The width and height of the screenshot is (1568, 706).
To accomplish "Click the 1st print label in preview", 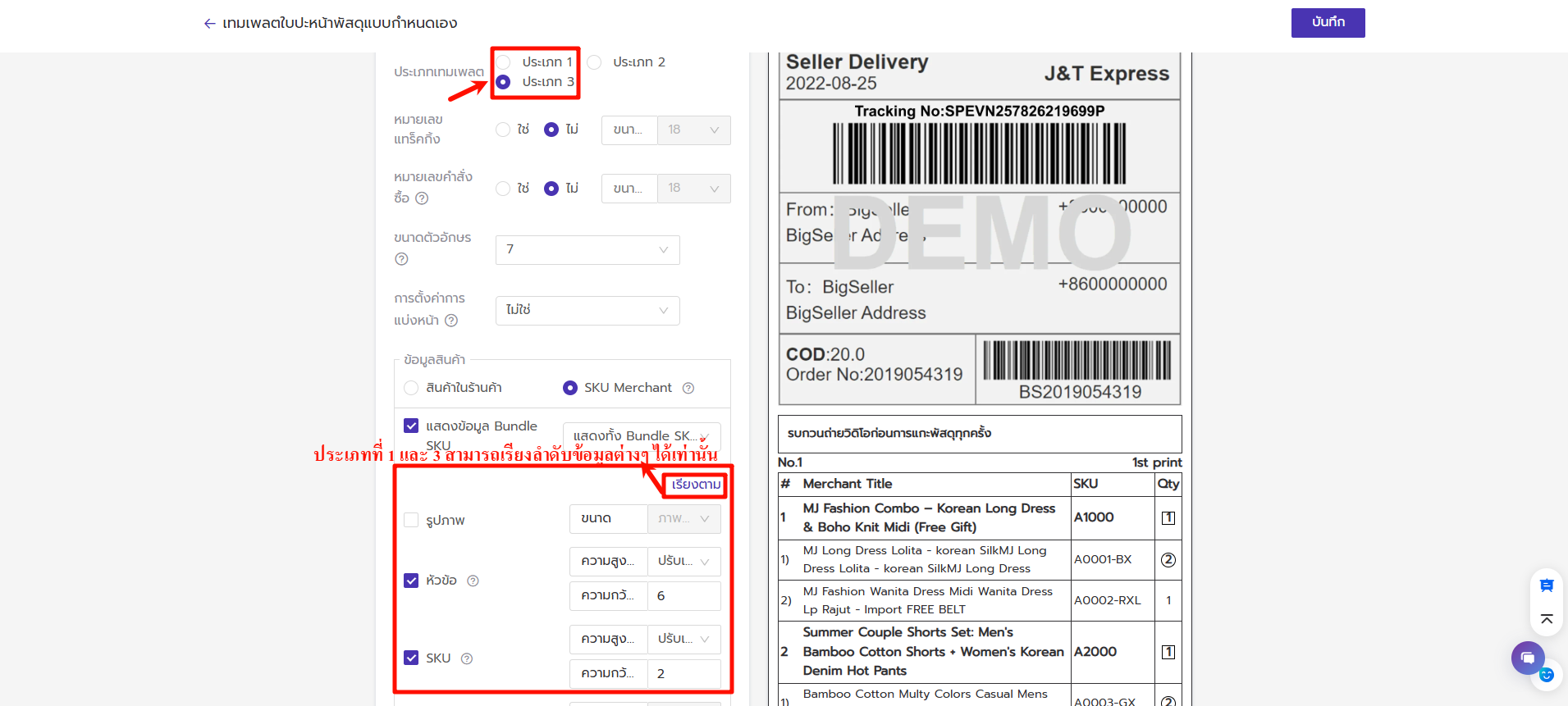I will click(1156, 462).
